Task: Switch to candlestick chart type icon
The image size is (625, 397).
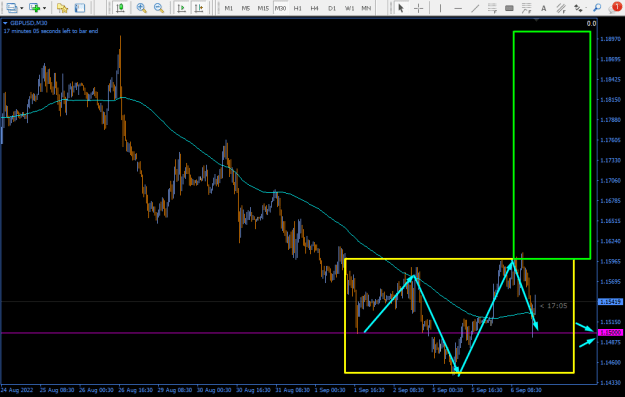Action: tap(120, 8)
